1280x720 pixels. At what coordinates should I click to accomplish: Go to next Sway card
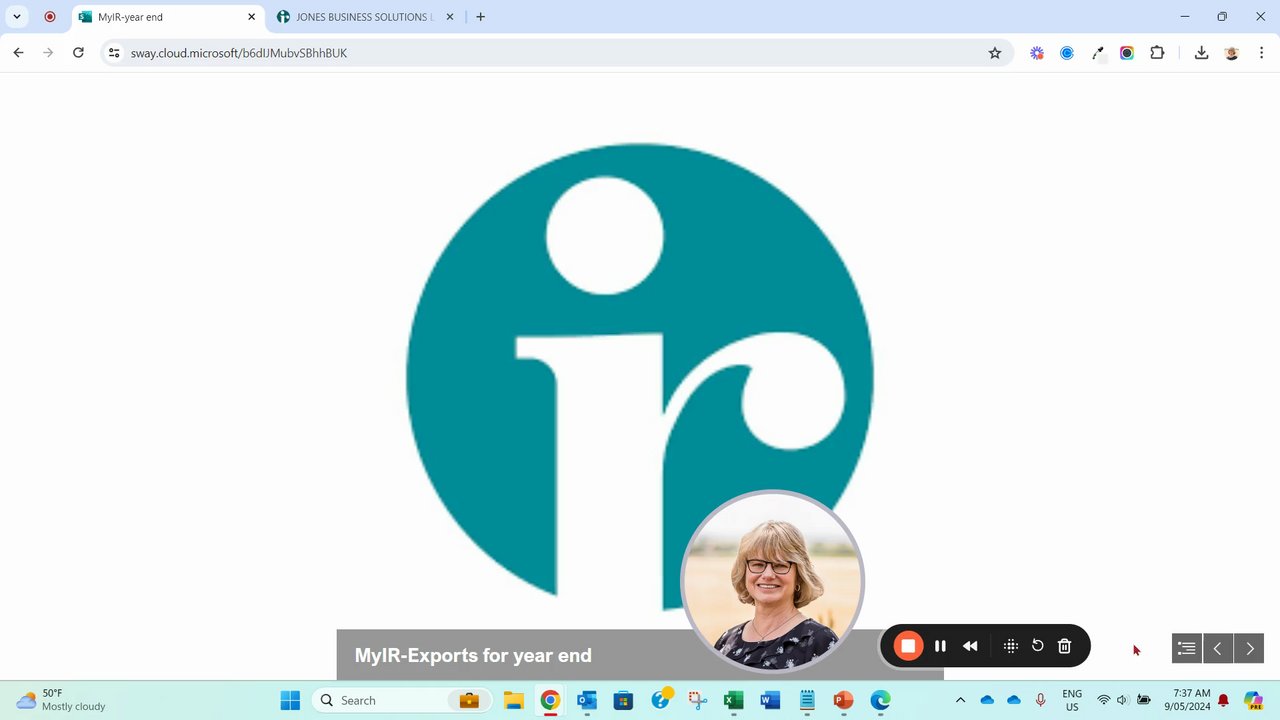[1249, 648]
